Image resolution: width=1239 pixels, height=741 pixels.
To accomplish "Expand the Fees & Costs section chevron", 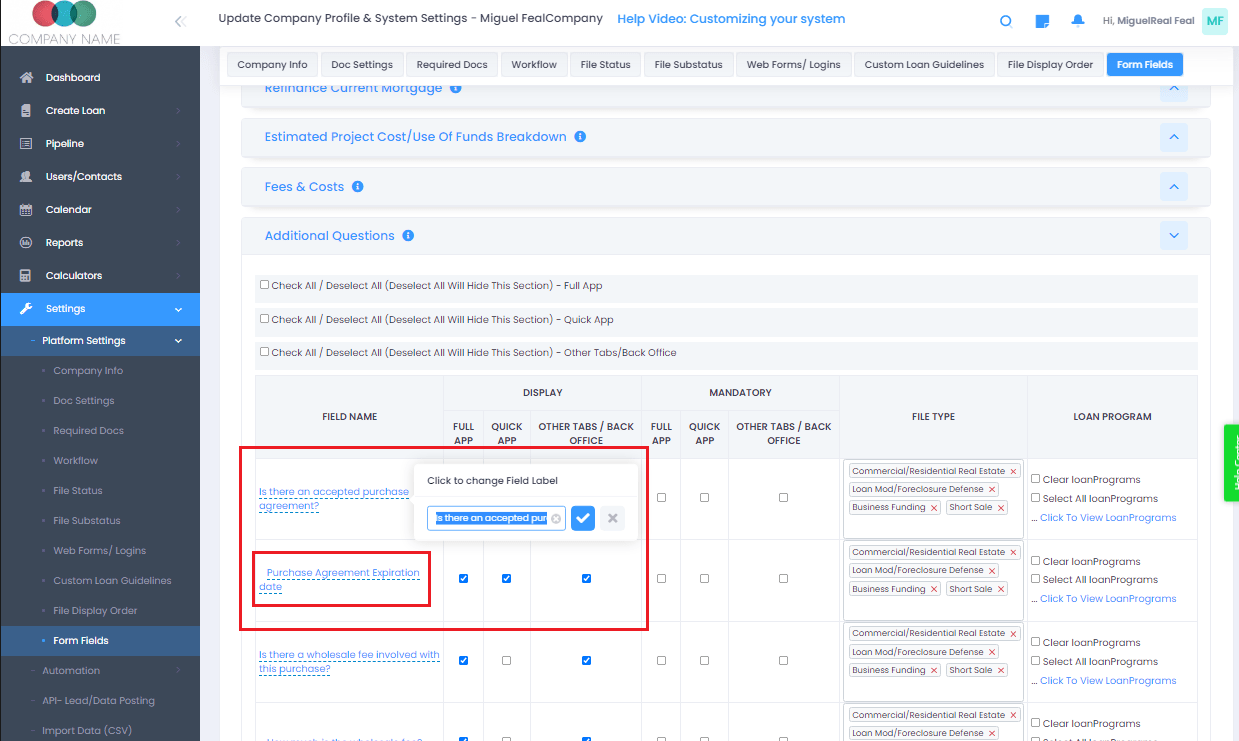I will [x=1174, y=187].
